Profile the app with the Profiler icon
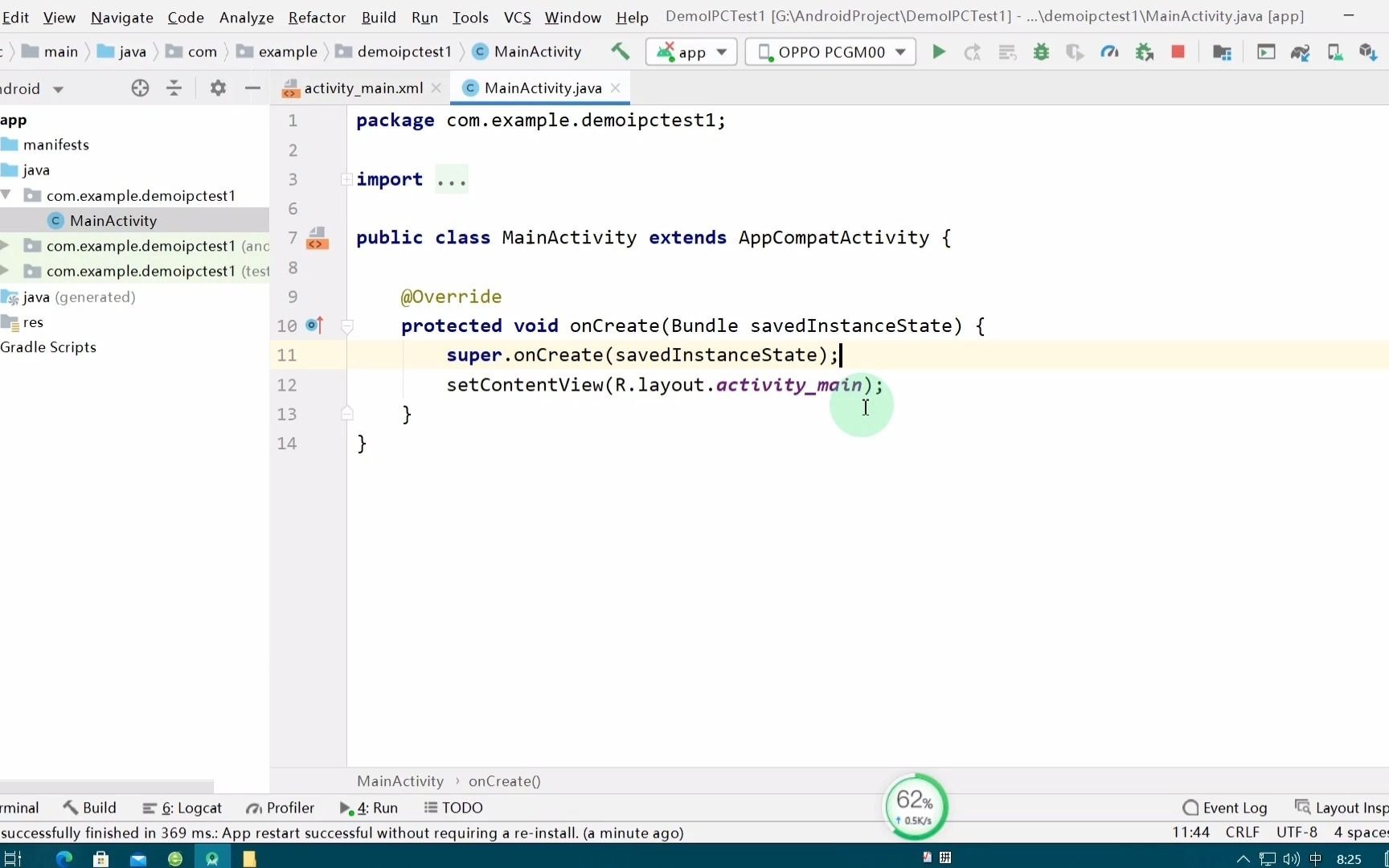The width and height of the screenshot is (1389, 868). tap(1109, 51)
